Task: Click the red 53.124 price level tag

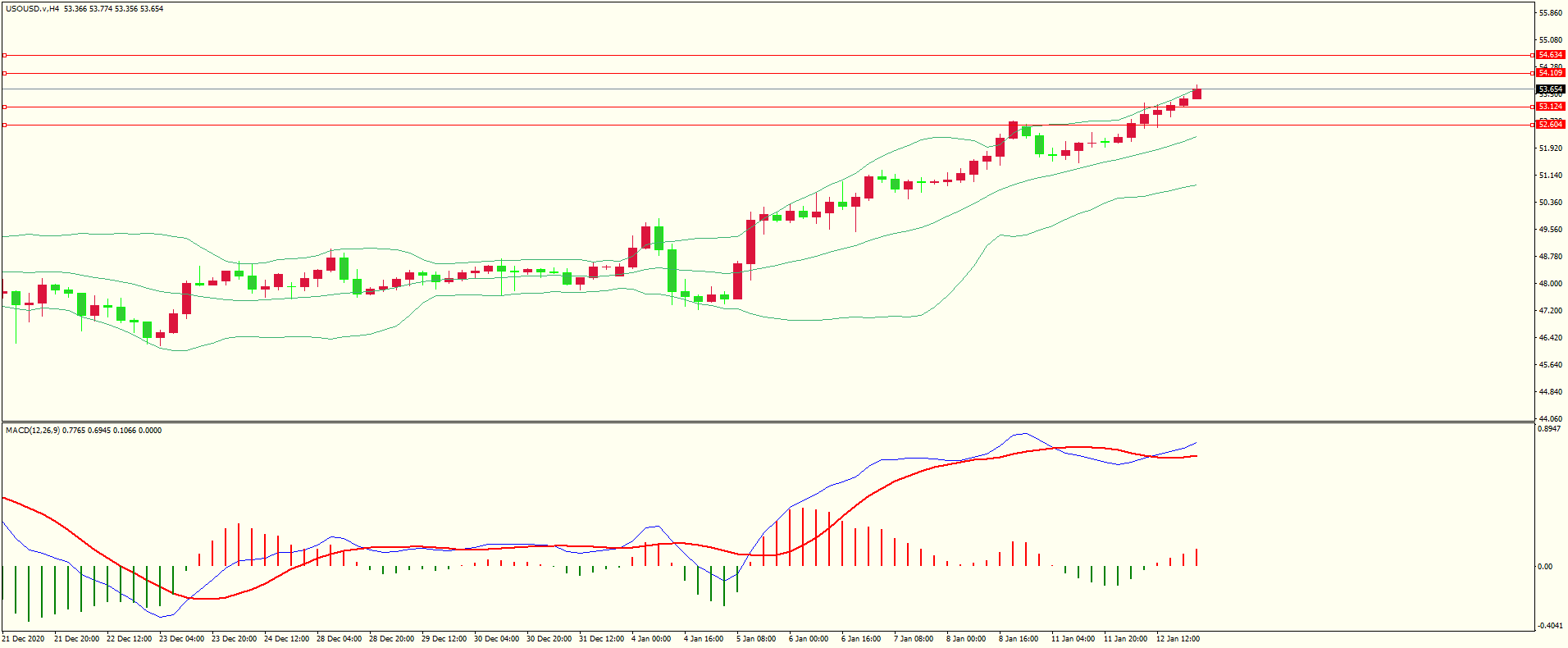Action: point(1550,107)
